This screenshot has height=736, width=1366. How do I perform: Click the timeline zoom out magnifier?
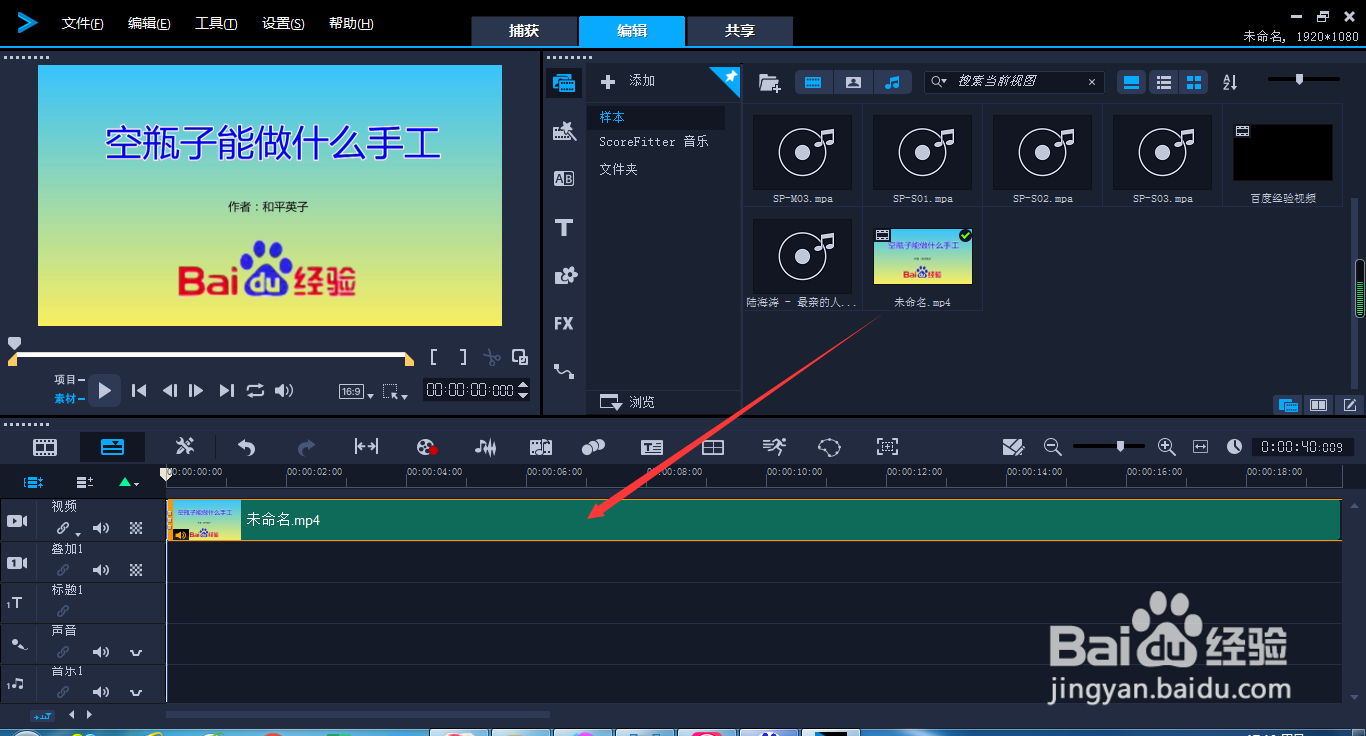click(x=1052, y=447)
